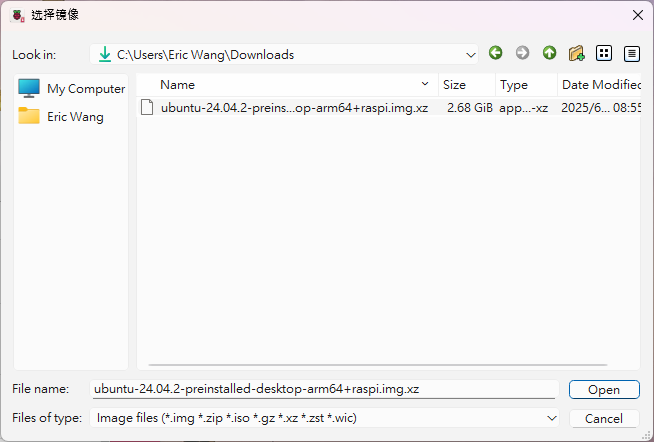Sort files by Size column
This screenshot has width=654, height=442.
click(455, 85)
